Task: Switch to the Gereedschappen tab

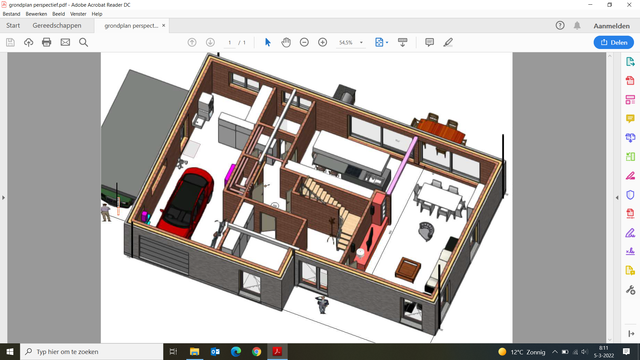Action: tap(57, 25)
